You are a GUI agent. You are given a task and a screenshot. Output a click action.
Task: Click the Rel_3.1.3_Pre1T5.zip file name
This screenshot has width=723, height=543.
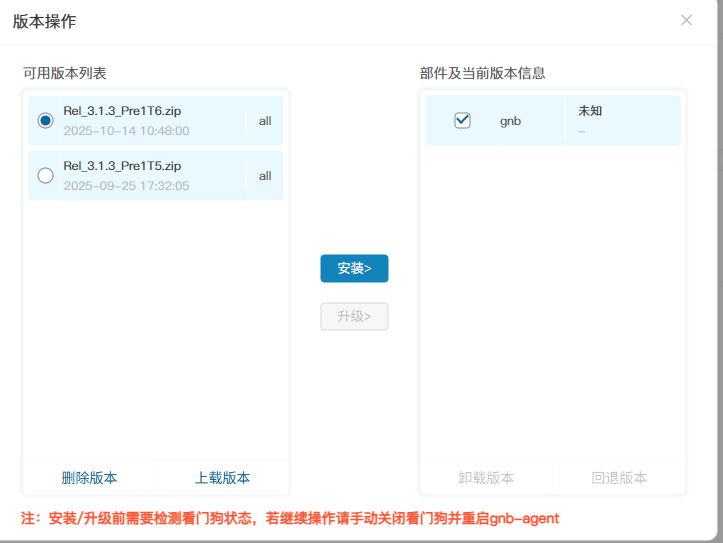click(122, 166)
